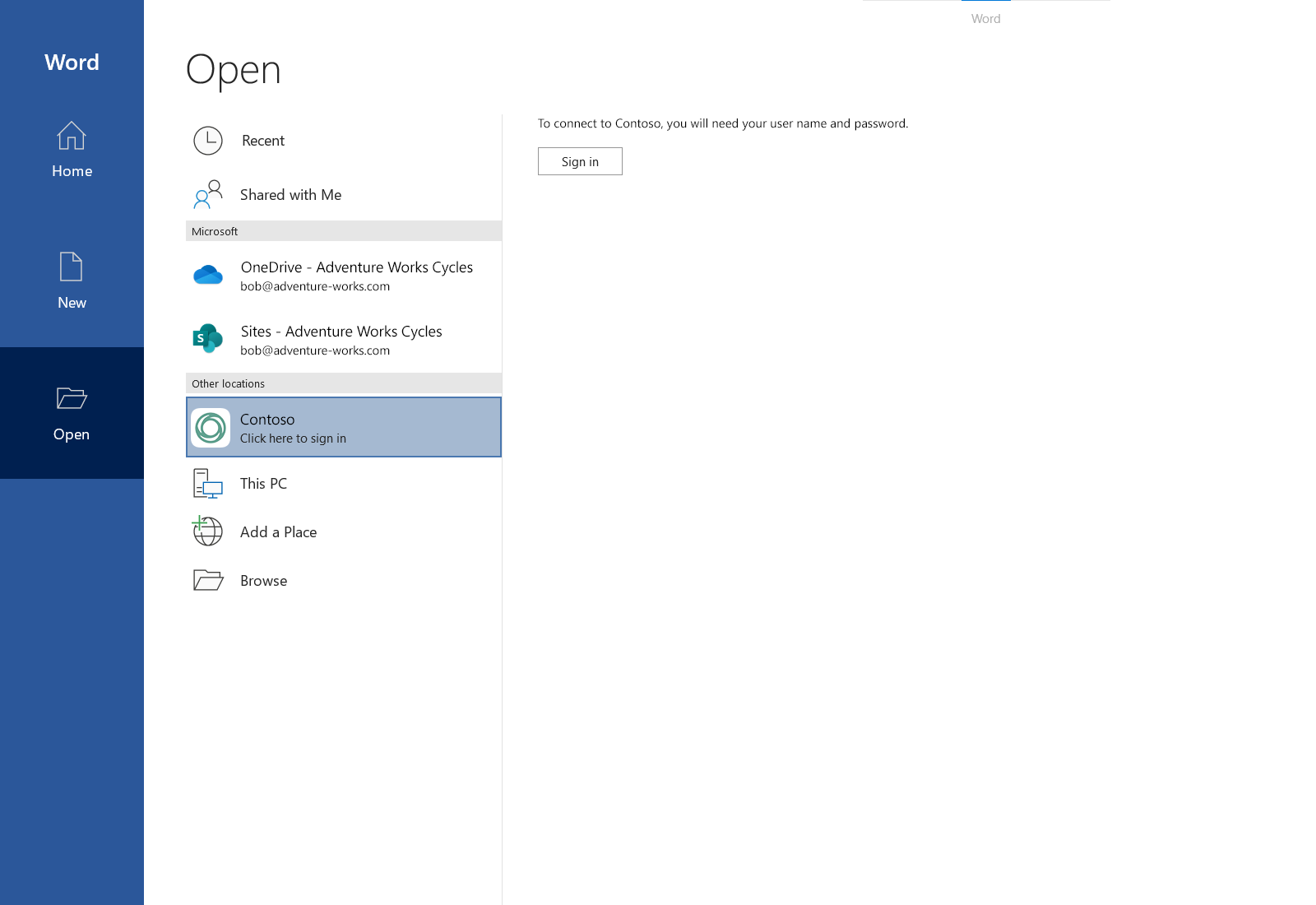
Task: Open the Recent clock icon
Action: pos(207,141)
